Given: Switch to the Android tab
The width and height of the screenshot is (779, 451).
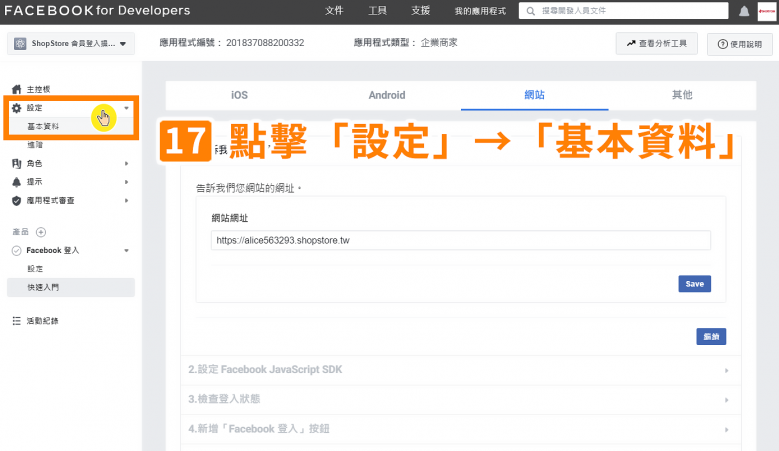Looking at the screenshot, I should (x=387, y=95).
